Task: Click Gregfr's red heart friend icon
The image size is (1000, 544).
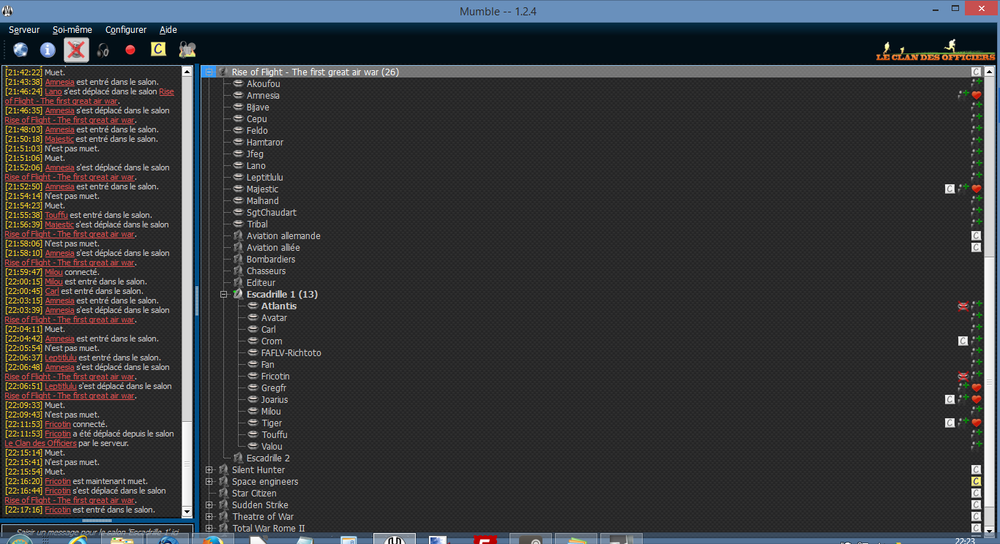Action: point(976,388)
